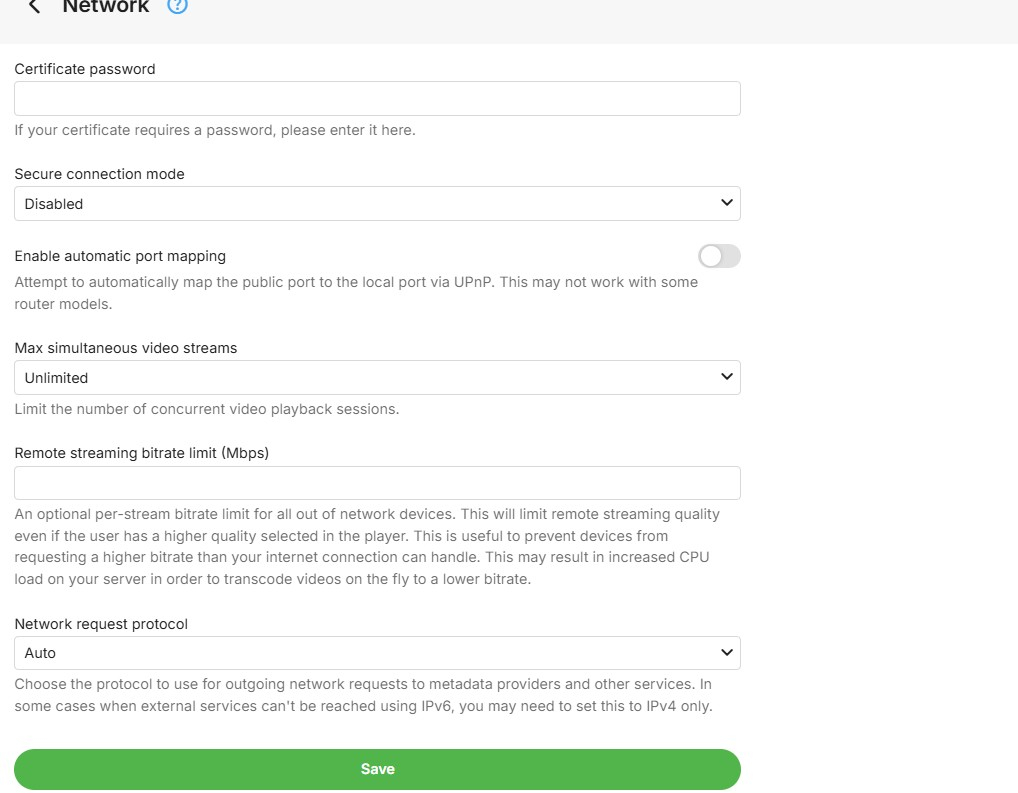Viewport: 1018px width, 793px height.
Task: Open the Secure connection mode dropdown
Action: pyautogui.click(x=377, y=204)
